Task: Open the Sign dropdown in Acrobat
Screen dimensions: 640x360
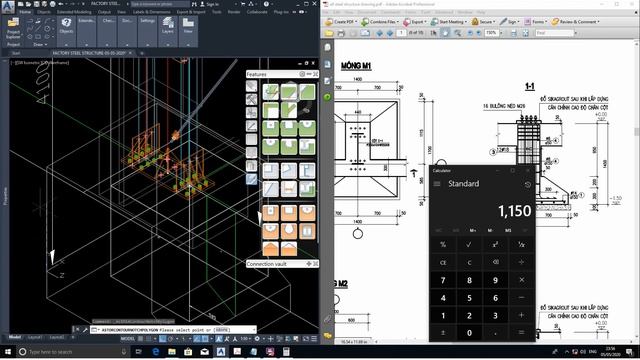Action: 509,22
